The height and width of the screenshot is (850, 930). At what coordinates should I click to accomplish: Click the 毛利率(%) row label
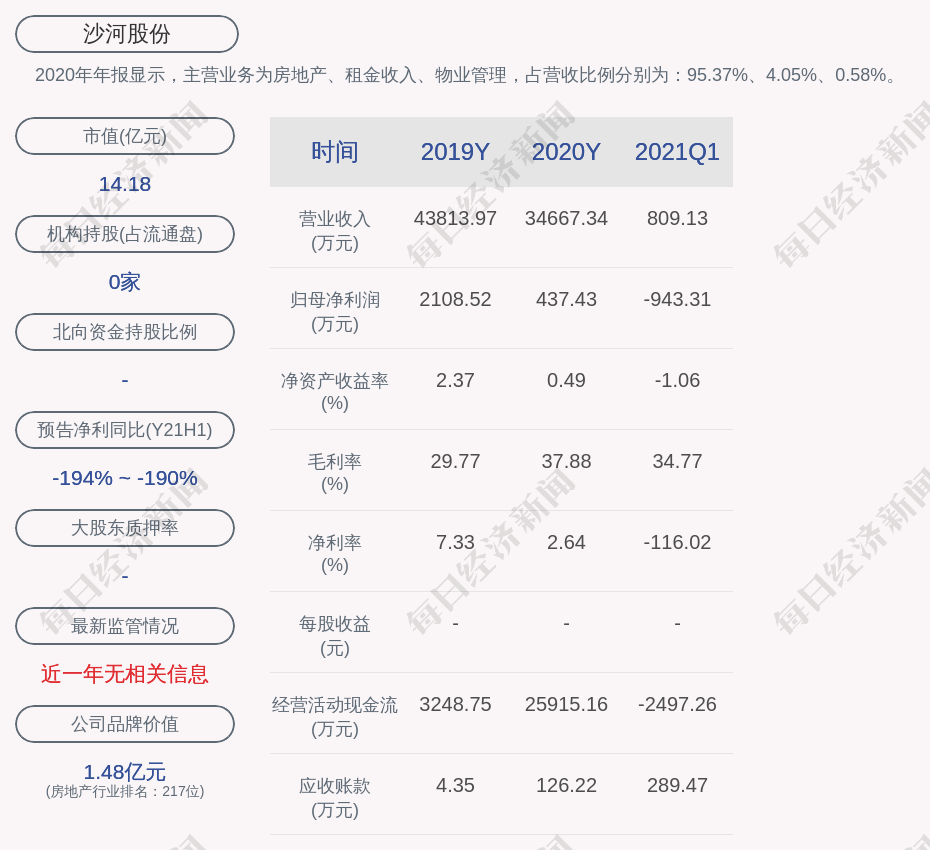click(335, 473)
